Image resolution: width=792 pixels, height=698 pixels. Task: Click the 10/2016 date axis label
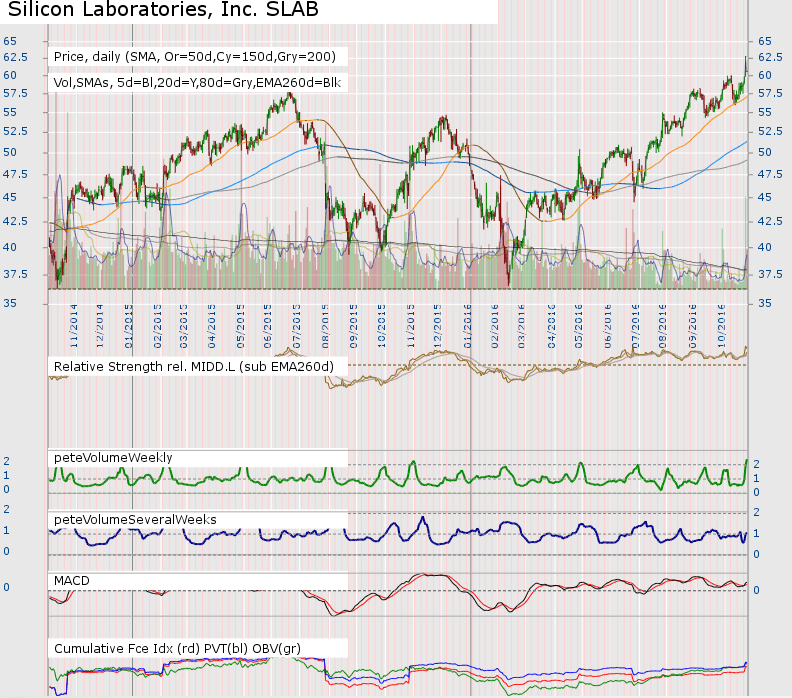721,326
